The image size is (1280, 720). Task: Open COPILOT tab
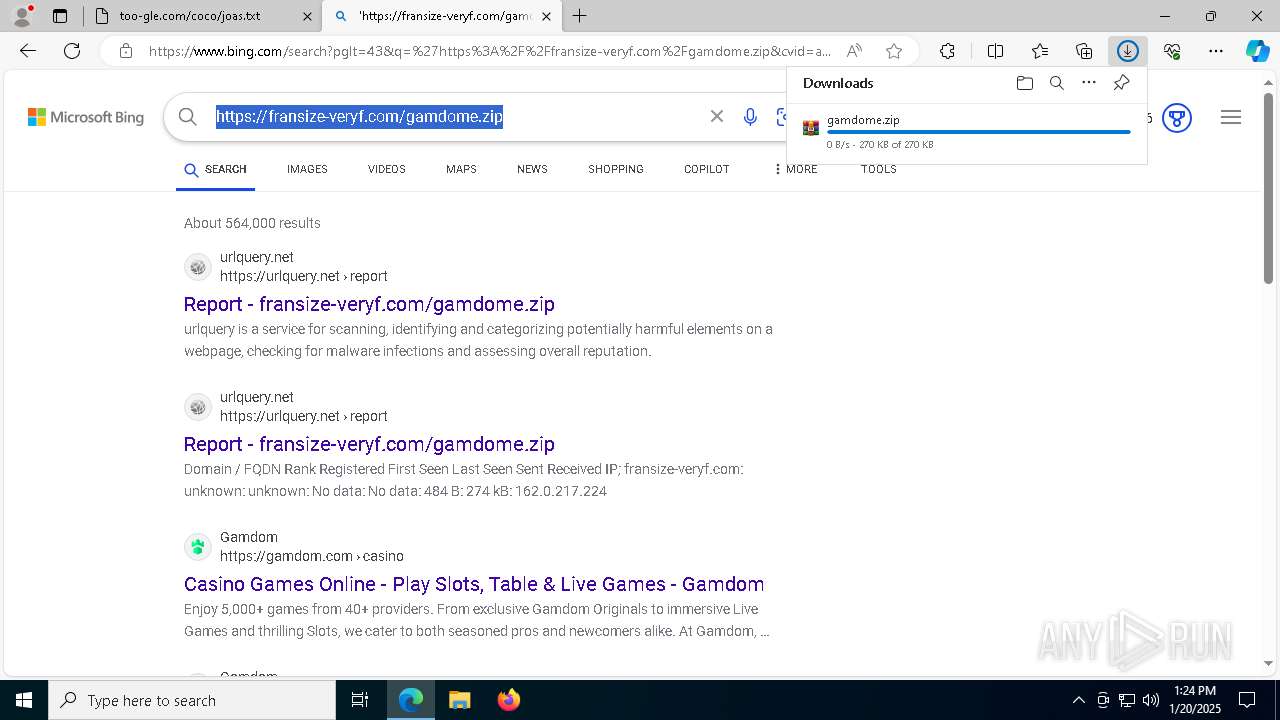coord(707,169)
